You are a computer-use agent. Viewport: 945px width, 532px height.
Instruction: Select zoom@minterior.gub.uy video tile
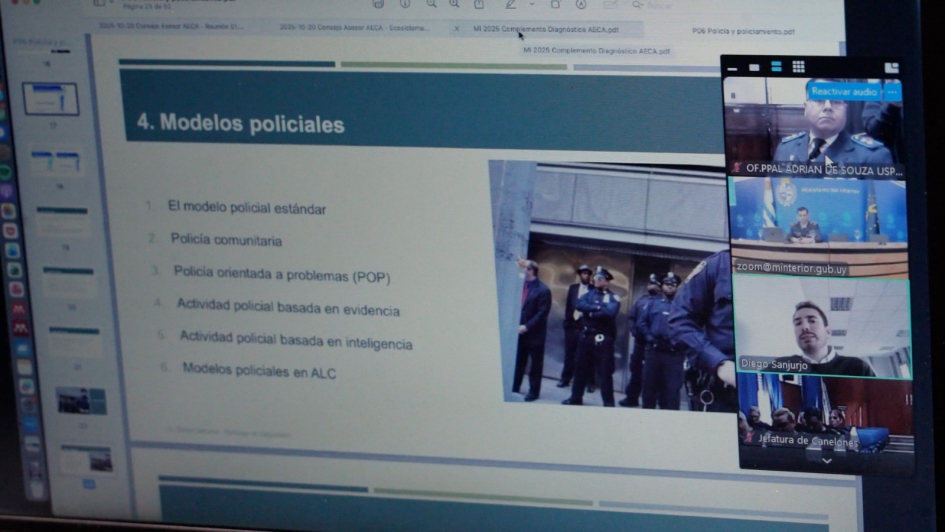point(818,227)
